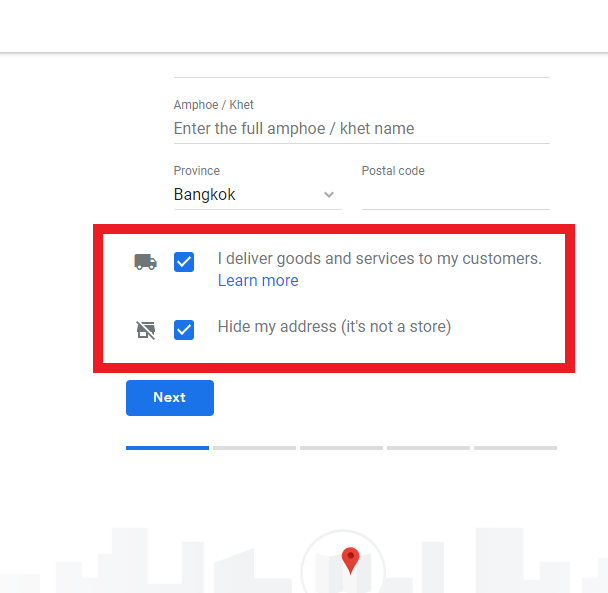Uncheck "Hide my address" checkbox
Screen dimensions: 608x593
(184, 330)
